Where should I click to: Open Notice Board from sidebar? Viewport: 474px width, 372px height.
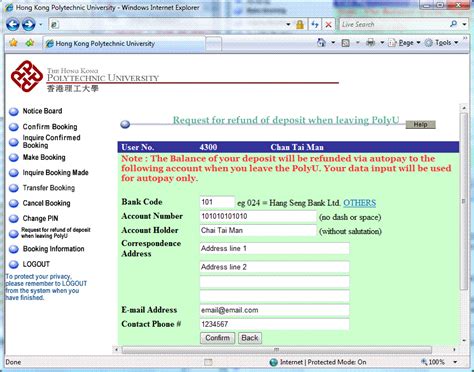tap(42, 111)
